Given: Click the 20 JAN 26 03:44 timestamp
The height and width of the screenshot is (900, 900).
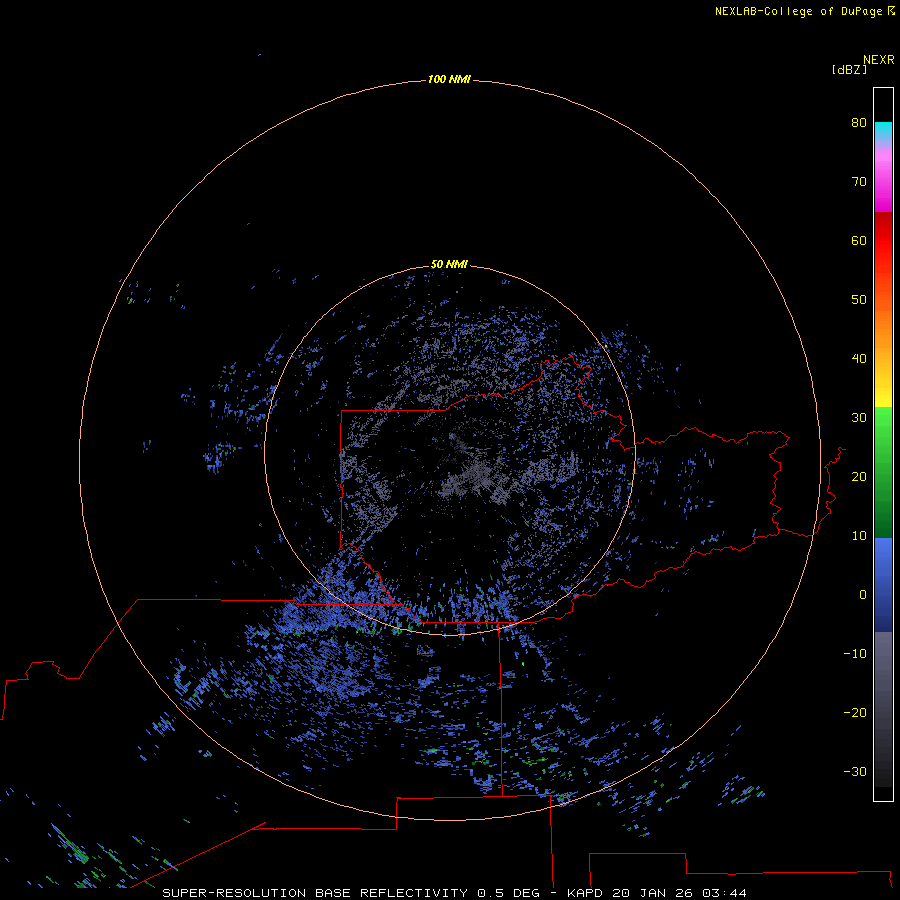Looking at the screenshot, I should 679,893.
